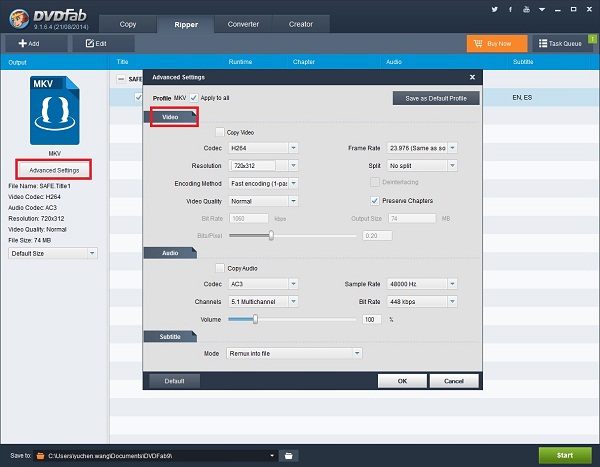The image size is (600, 467).
Task: Open the Sample Rate 48000 Hz dropdown
Action: point(422,284)
